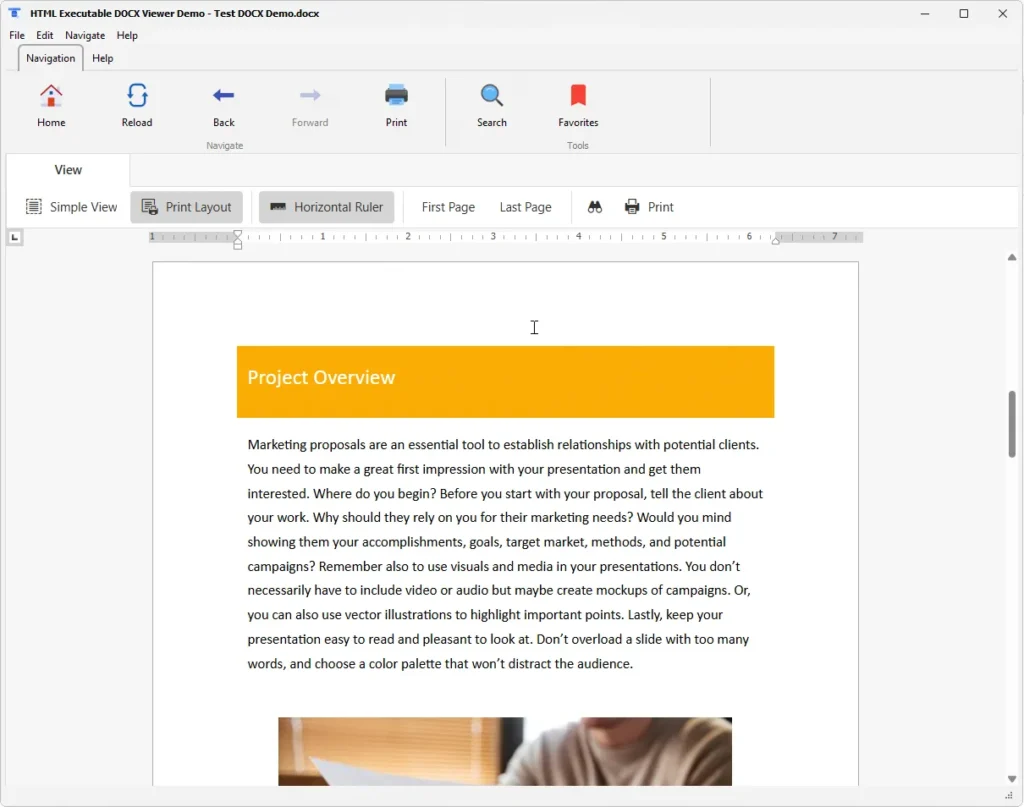Viewport: 1024px width, 807px height.
Task: Switch to Simple View mode
Action: [x=71, y=207]
